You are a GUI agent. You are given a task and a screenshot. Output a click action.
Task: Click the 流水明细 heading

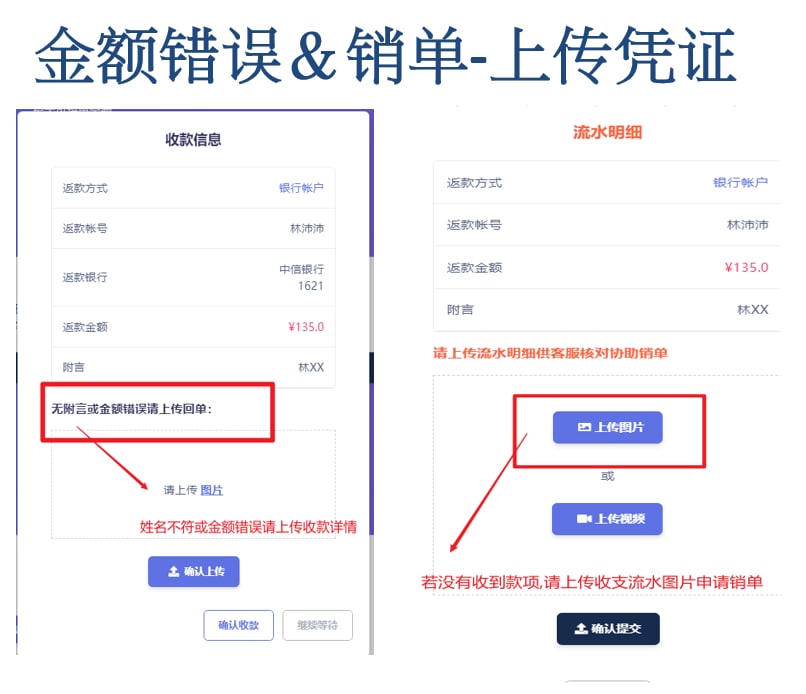608,132
